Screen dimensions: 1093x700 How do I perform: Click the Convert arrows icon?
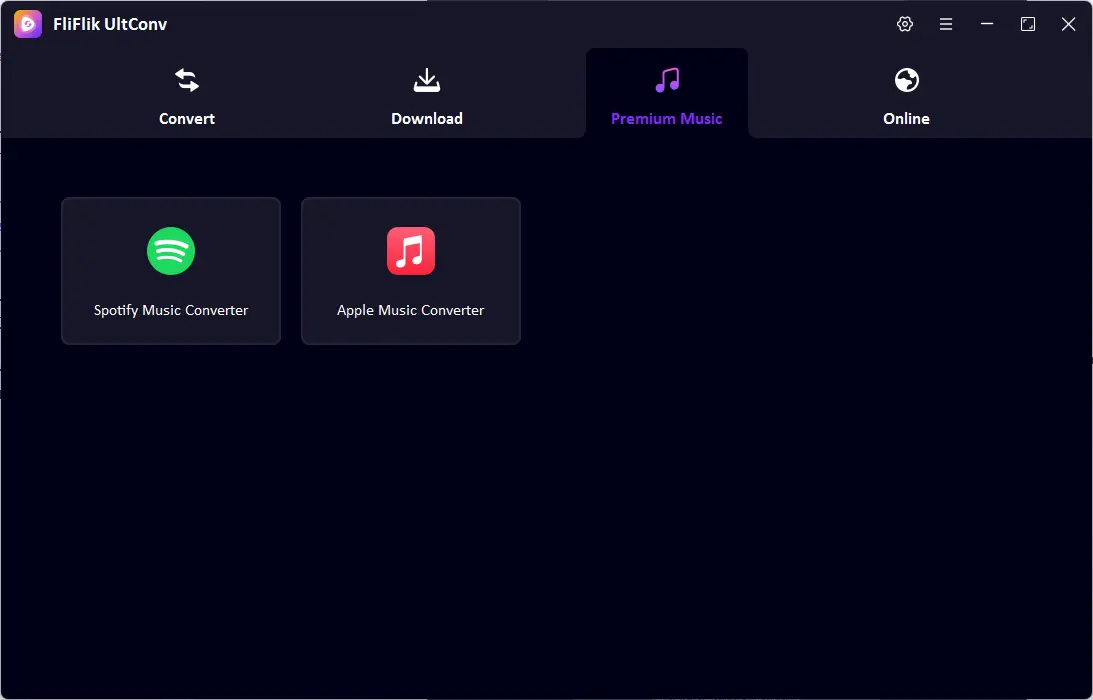pyautogui.click(x=187, y=80)
